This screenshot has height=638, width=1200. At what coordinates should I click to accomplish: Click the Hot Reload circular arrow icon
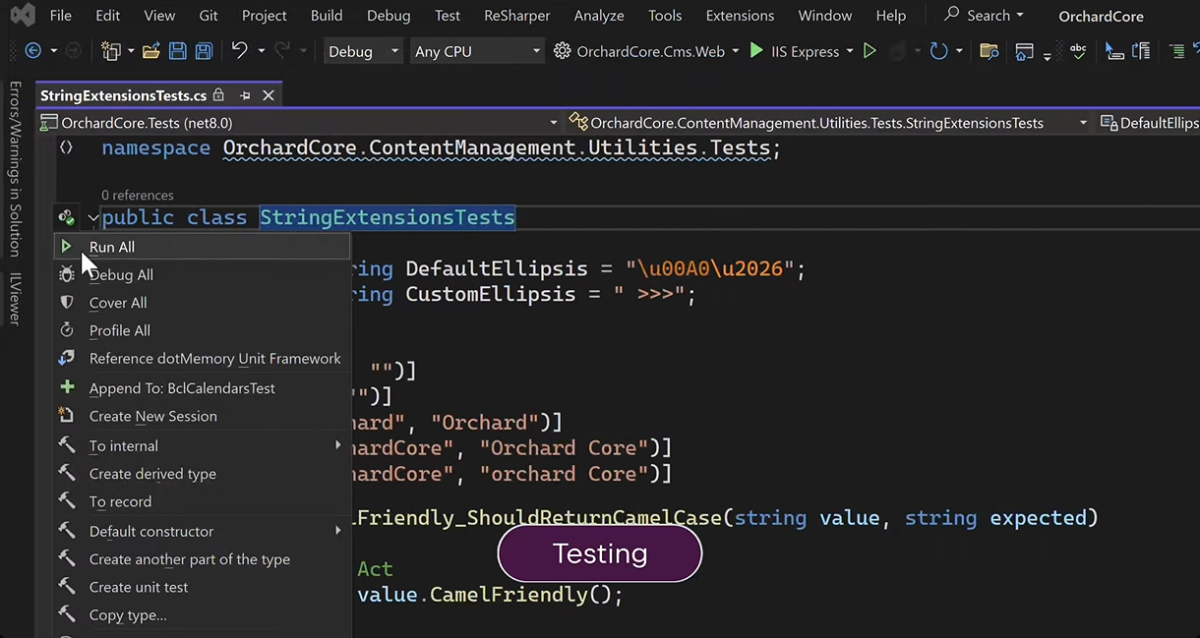[938, 51]
